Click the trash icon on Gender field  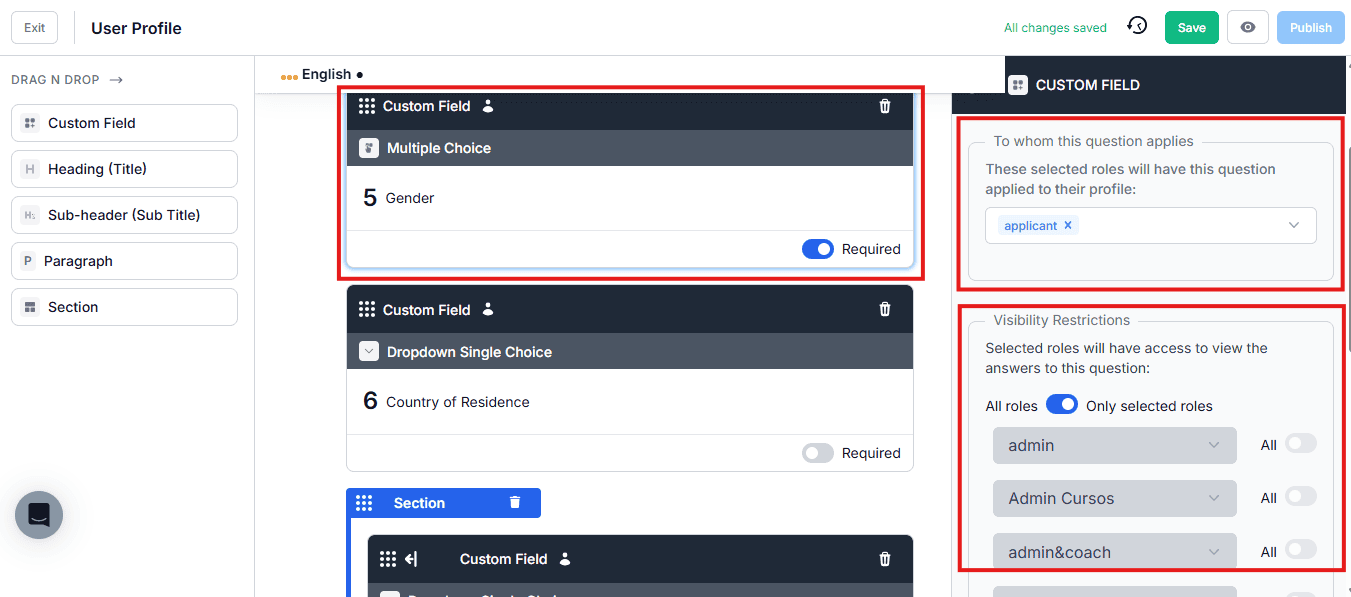884,106
